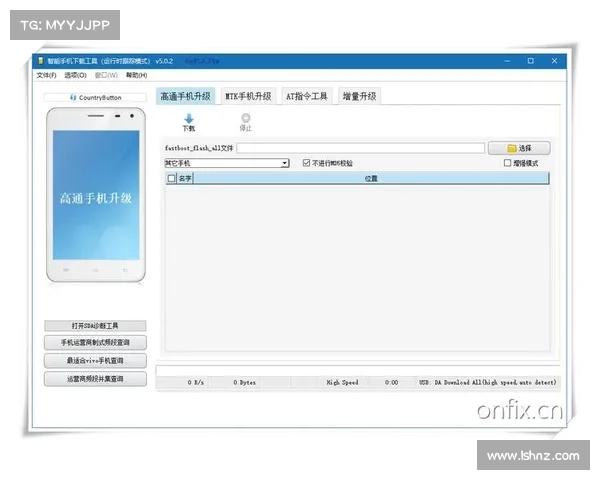Click the "0 Bytes" status entry

pyautogui.click(x=245, y=382)
